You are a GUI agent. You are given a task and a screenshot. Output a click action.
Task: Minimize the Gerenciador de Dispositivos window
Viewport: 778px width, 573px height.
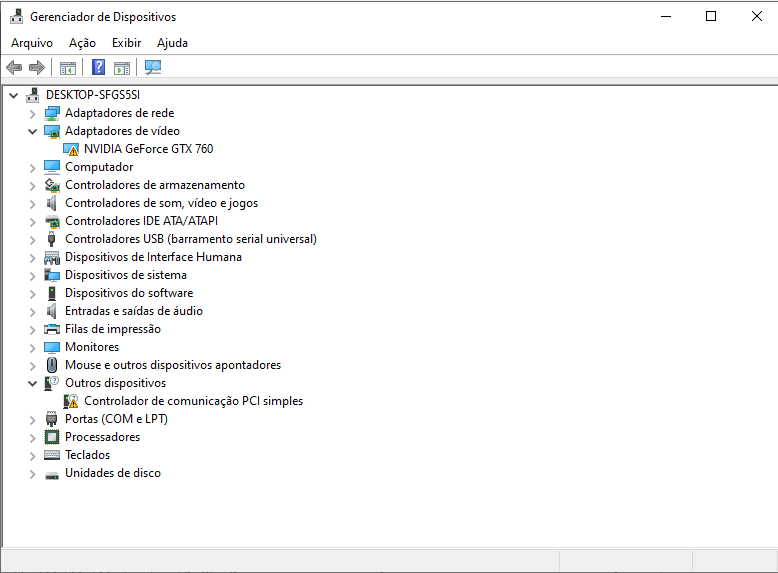(666, 16)
